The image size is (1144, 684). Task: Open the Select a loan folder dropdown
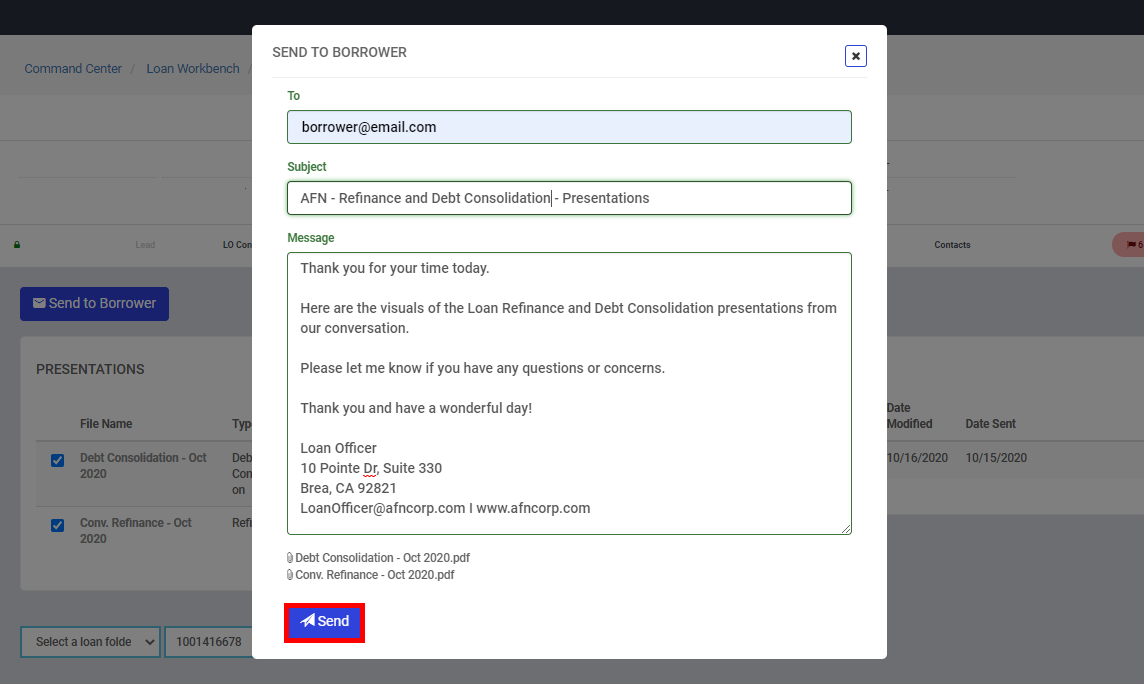(x=90, y=642)
